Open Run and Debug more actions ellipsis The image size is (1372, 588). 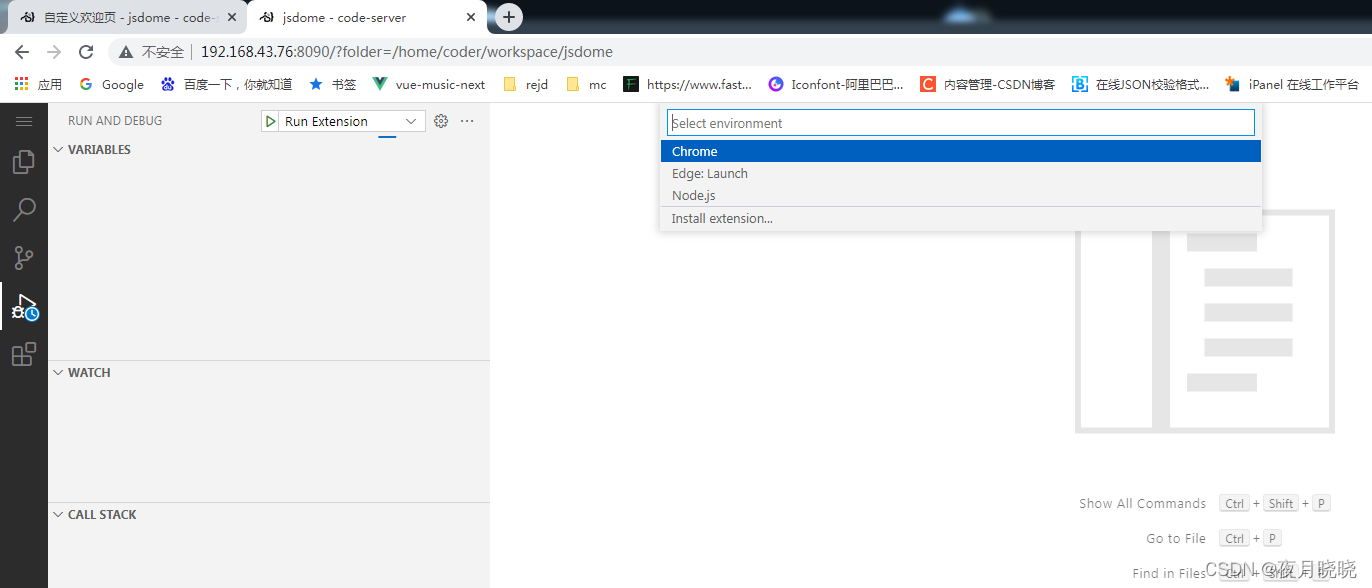click(x=467, y=121)
